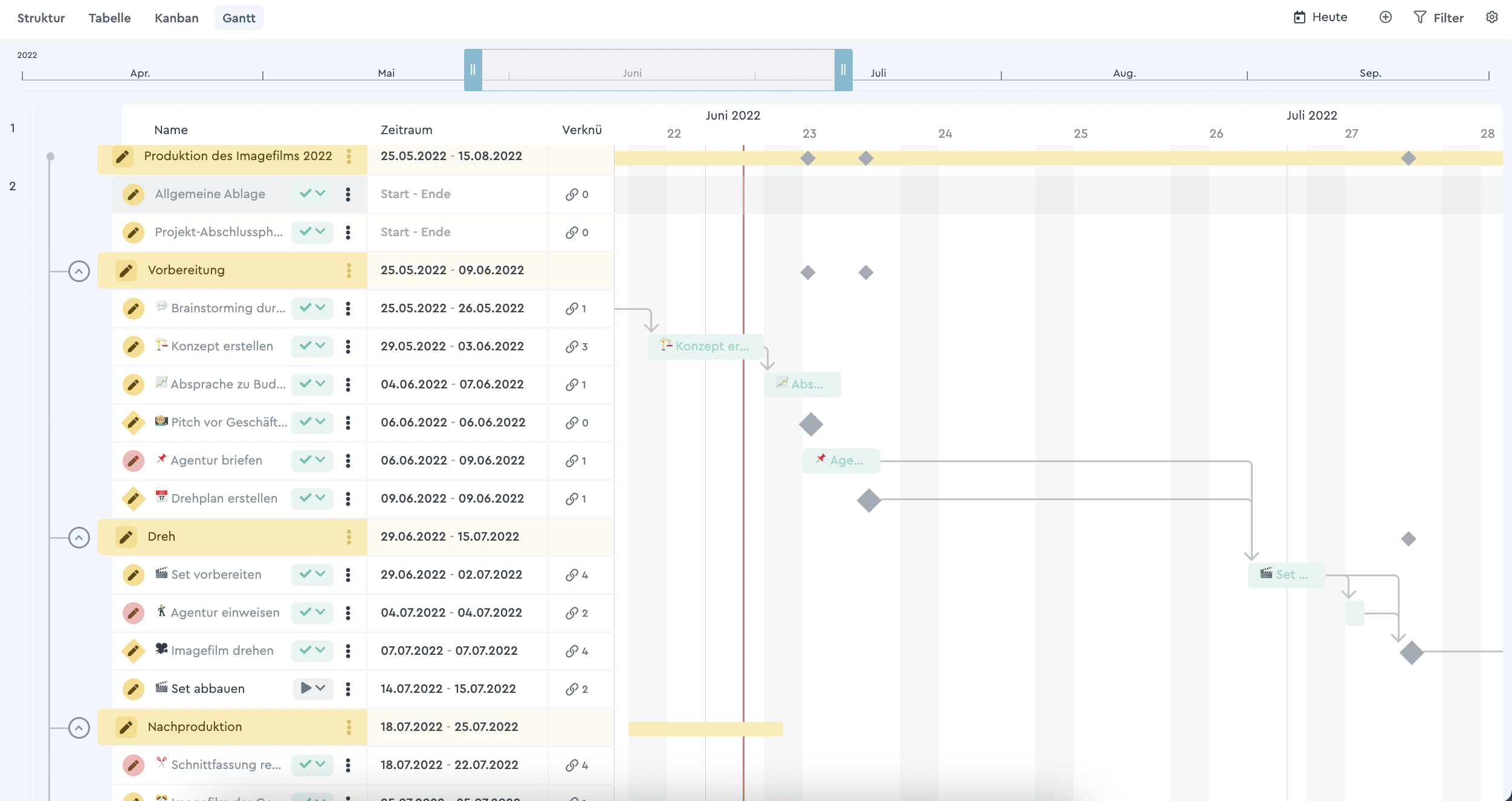The width and height of the screenshot is (1512, 801).
Task: Click left handle of timeline range slider
Action: 473,70
